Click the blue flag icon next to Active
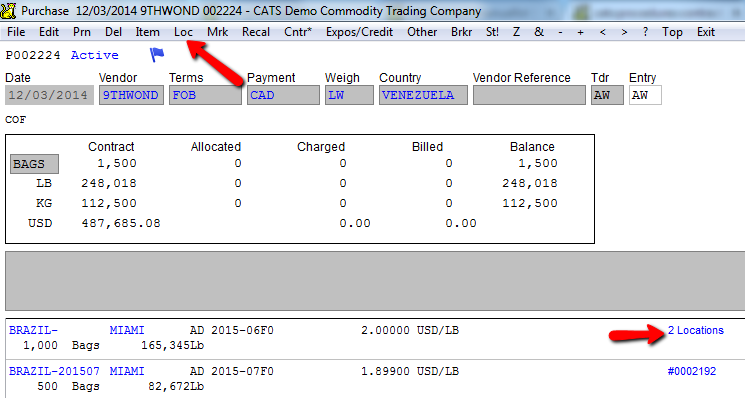Viewport: 745px width, 398px height. 157,55
